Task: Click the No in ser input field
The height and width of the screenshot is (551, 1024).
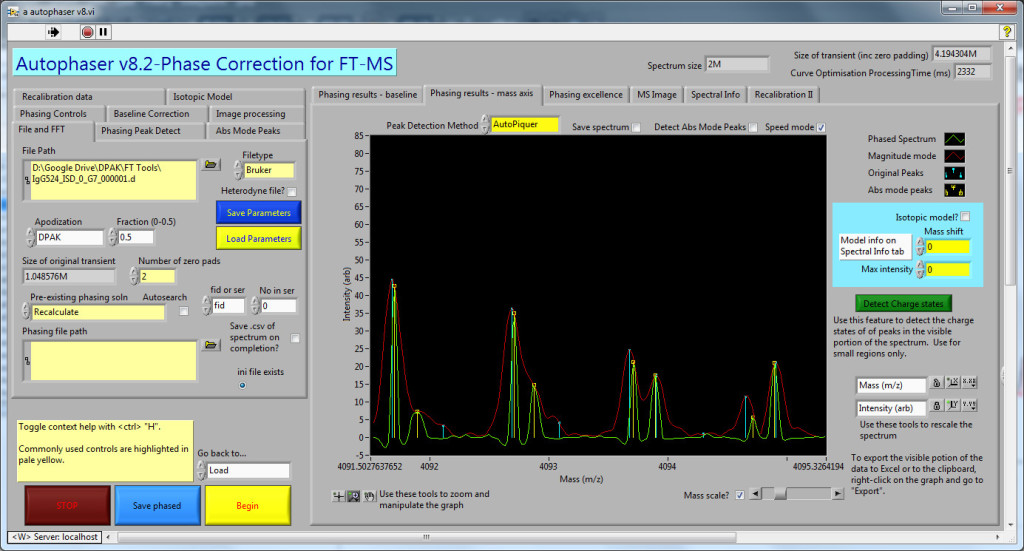Action: click(x=278, y=306)
